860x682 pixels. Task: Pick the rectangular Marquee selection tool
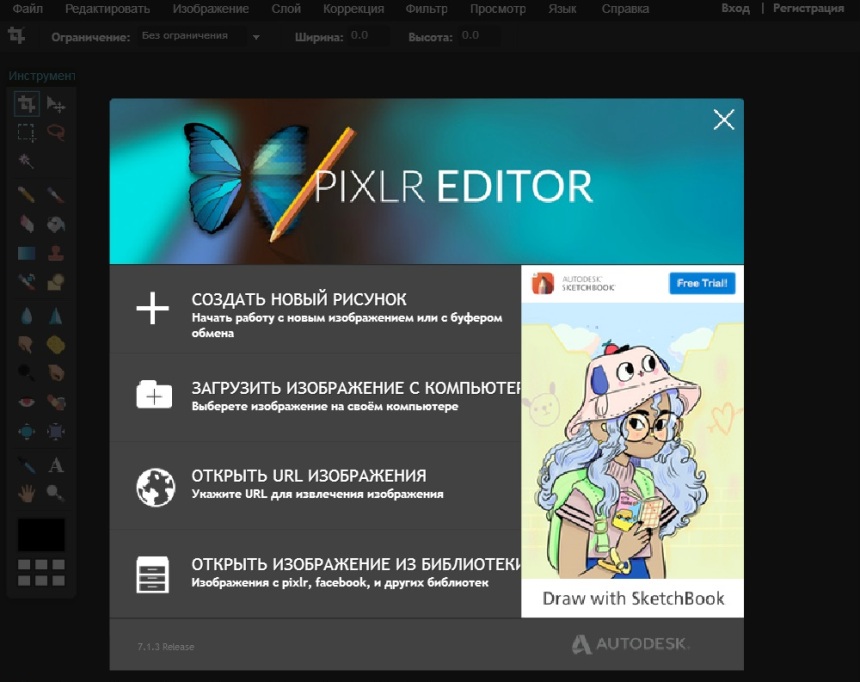(26, 133)
